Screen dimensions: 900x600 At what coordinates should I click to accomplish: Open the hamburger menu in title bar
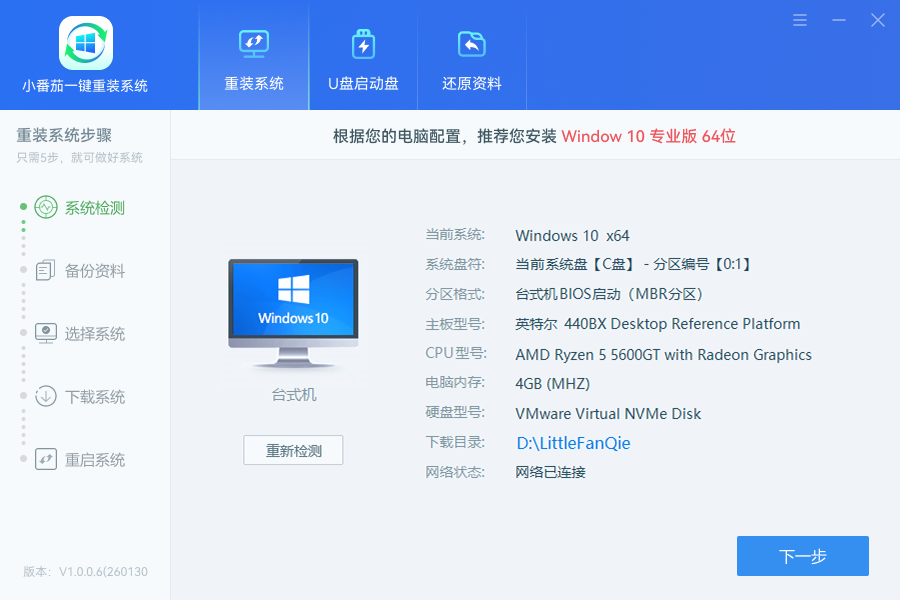tap(800, 20)
